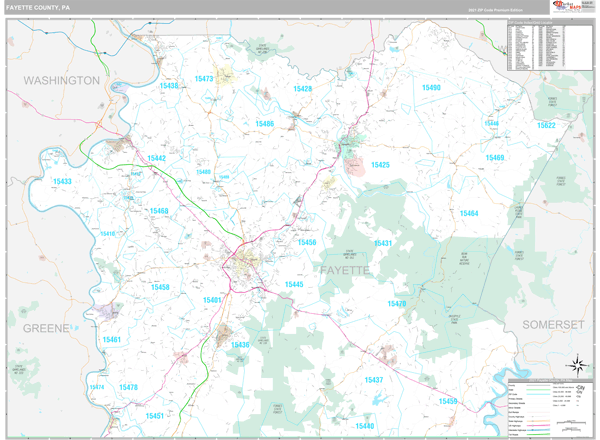Click the compass rose icon
The image size is (600, 440).
tap(577, 364)
